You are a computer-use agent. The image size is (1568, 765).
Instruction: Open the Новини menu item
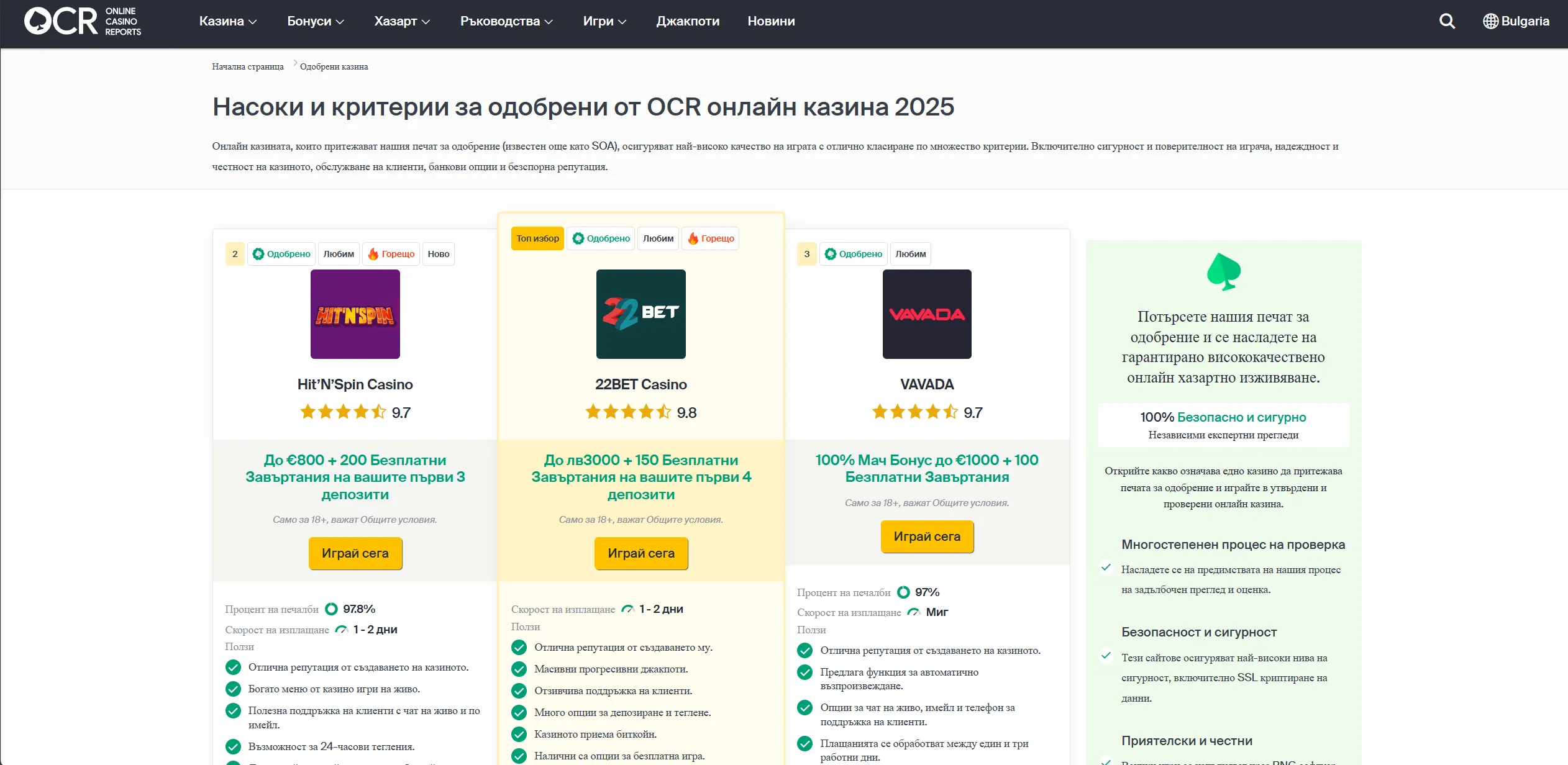click(x=771, y=21)
